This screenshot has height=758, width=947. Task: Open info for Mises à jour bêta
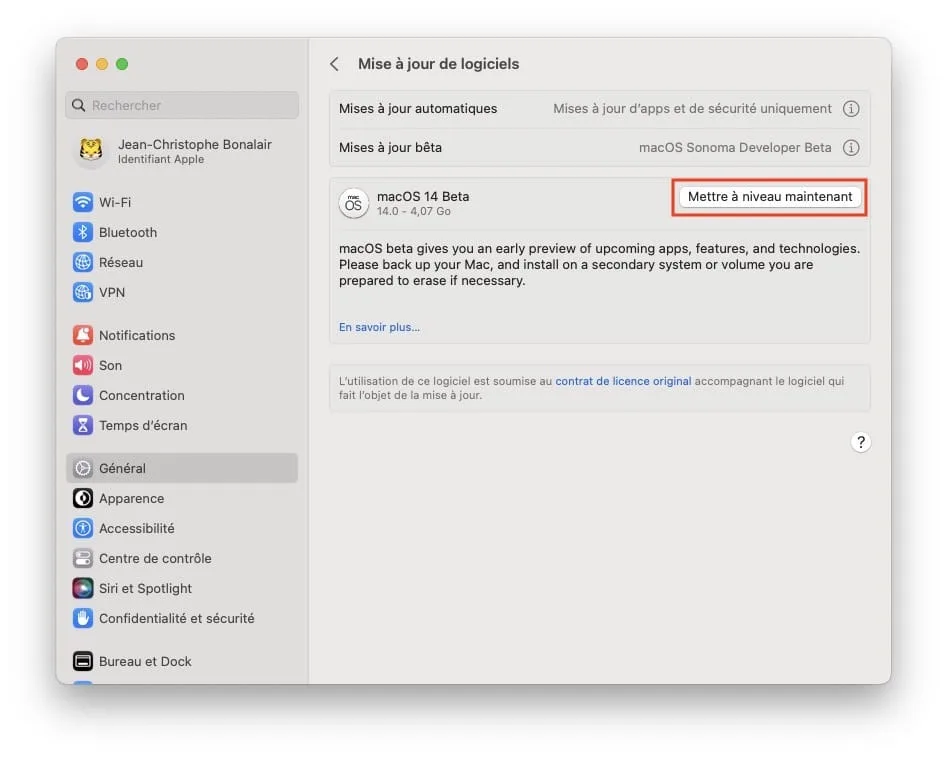(851, 148)
